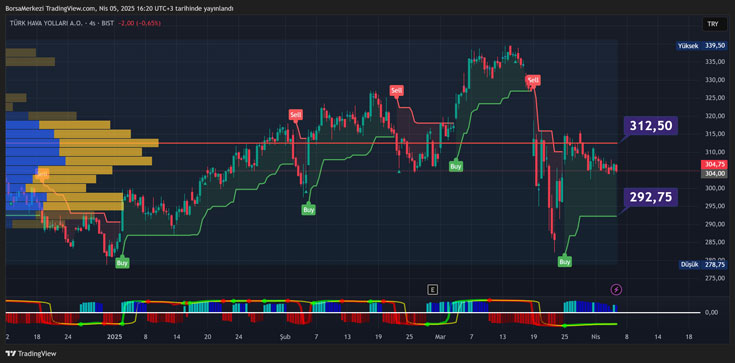Click the -2,00 (-0,65%) change value

pos(139,23)
